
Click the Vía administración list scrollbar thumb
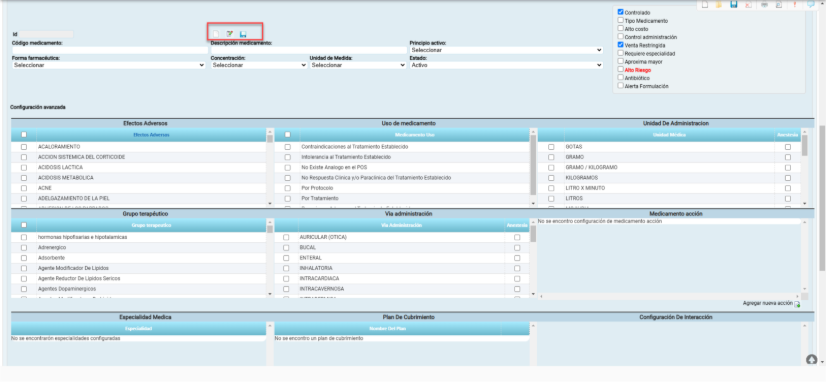[533, 234]
